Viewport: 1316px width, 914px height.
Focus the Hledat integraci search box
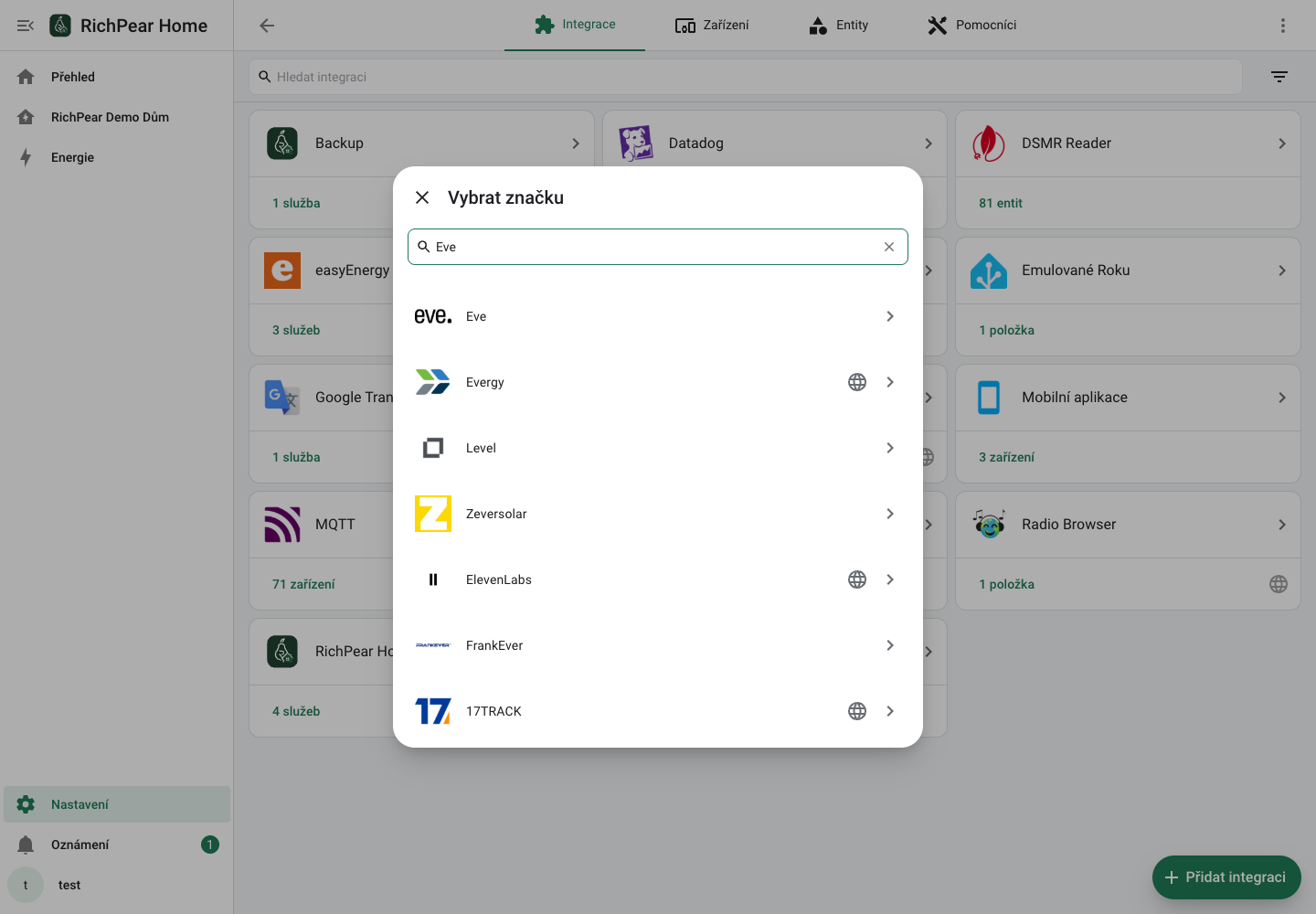[746, 77]
